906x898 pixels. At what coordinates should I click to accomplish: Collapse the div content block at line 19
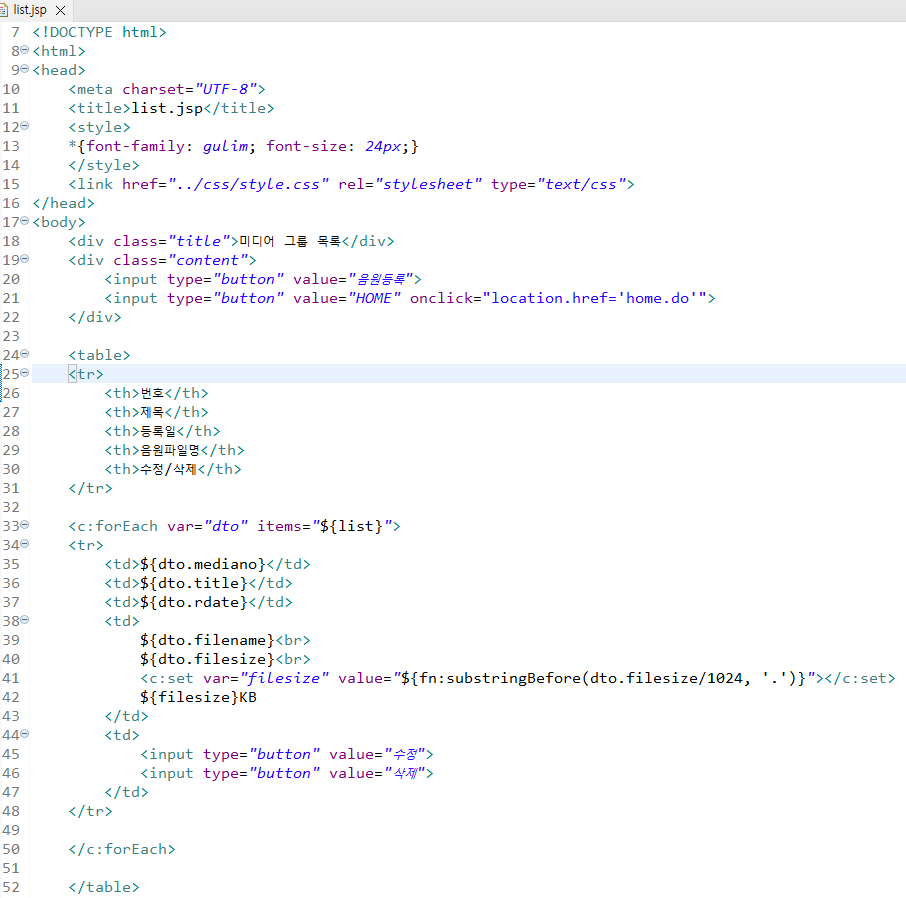[x=24, y=259]
